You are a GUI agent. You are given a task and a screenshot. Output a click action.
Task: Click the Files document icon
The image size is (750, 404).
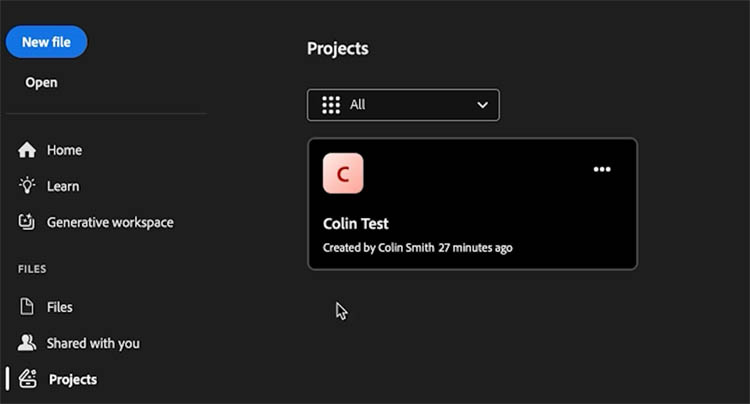(27, 306)
